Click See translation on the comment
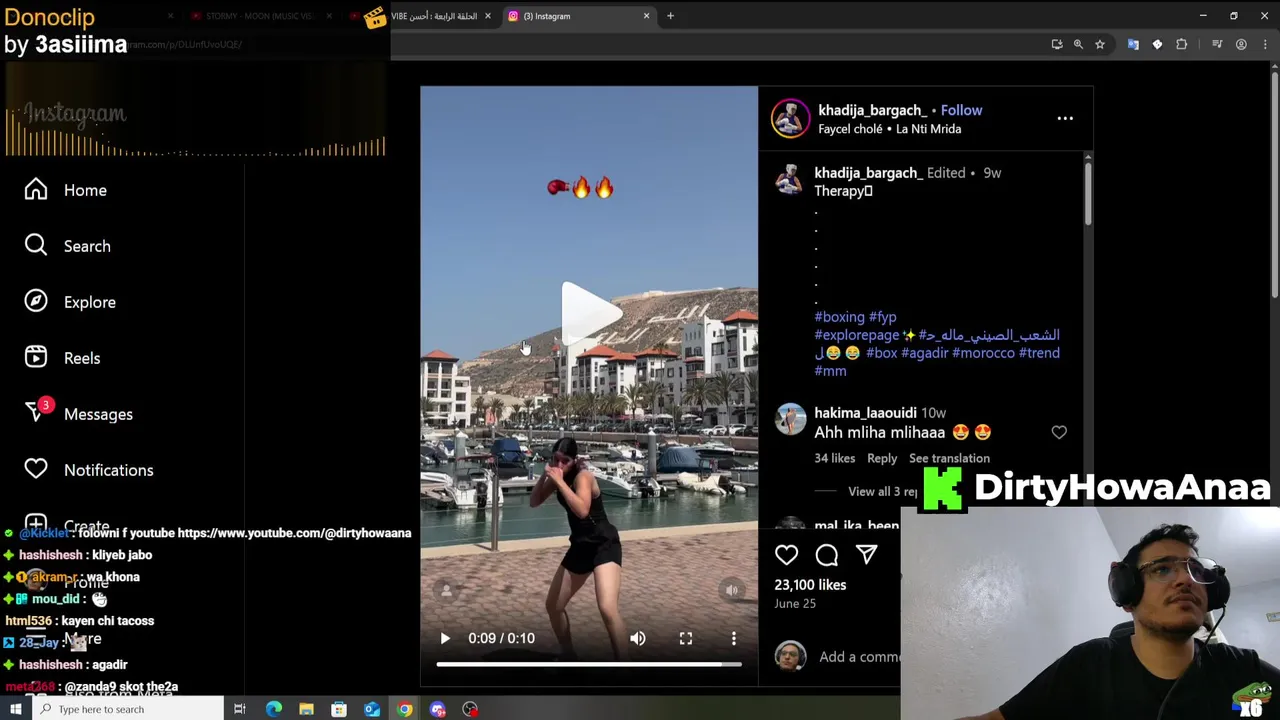The height and width of the screenshot is (720, 1280). click(949, 458)
